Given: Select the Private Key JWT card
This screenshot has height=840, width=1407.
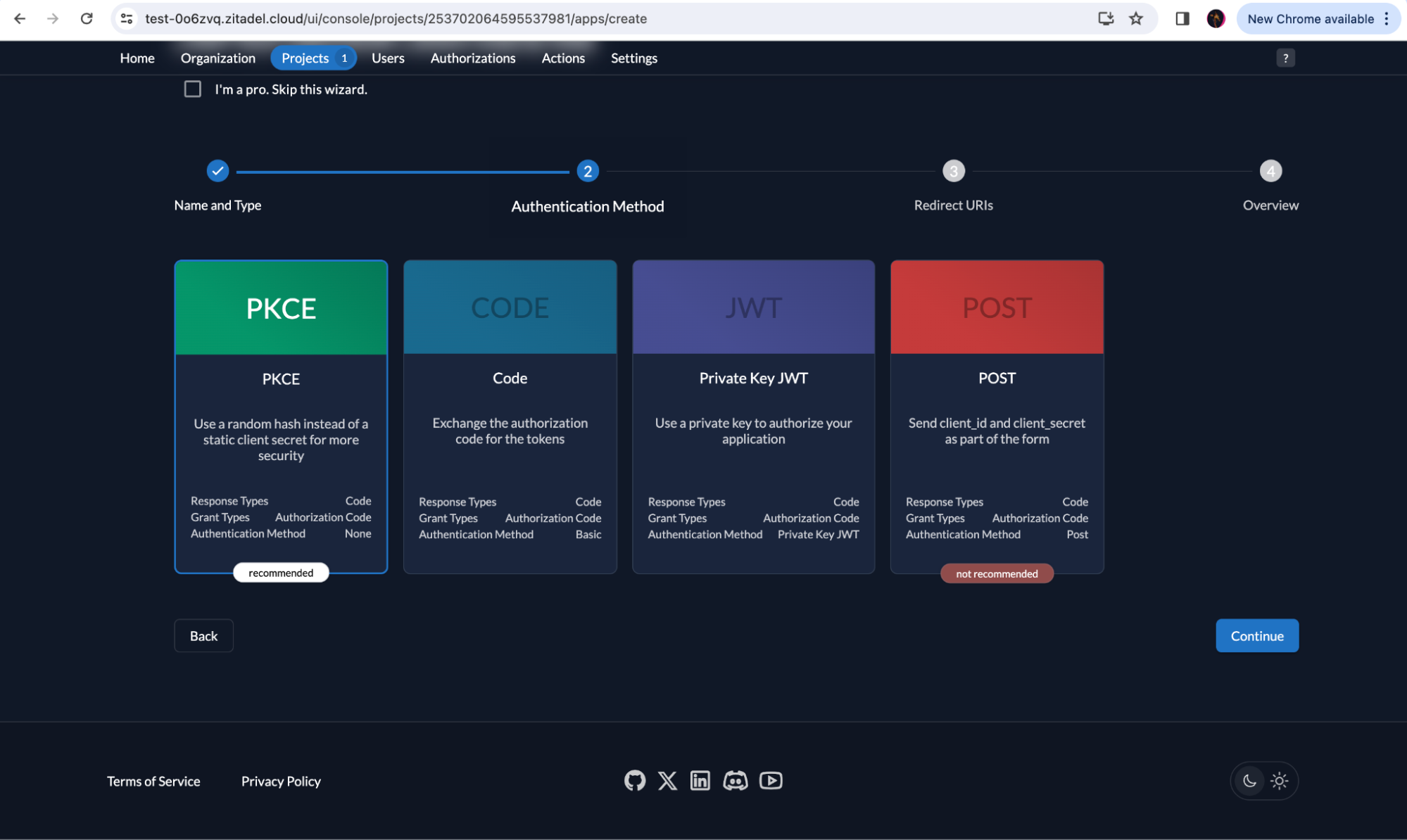Looking at the screenshot, I should pos(753,416).
